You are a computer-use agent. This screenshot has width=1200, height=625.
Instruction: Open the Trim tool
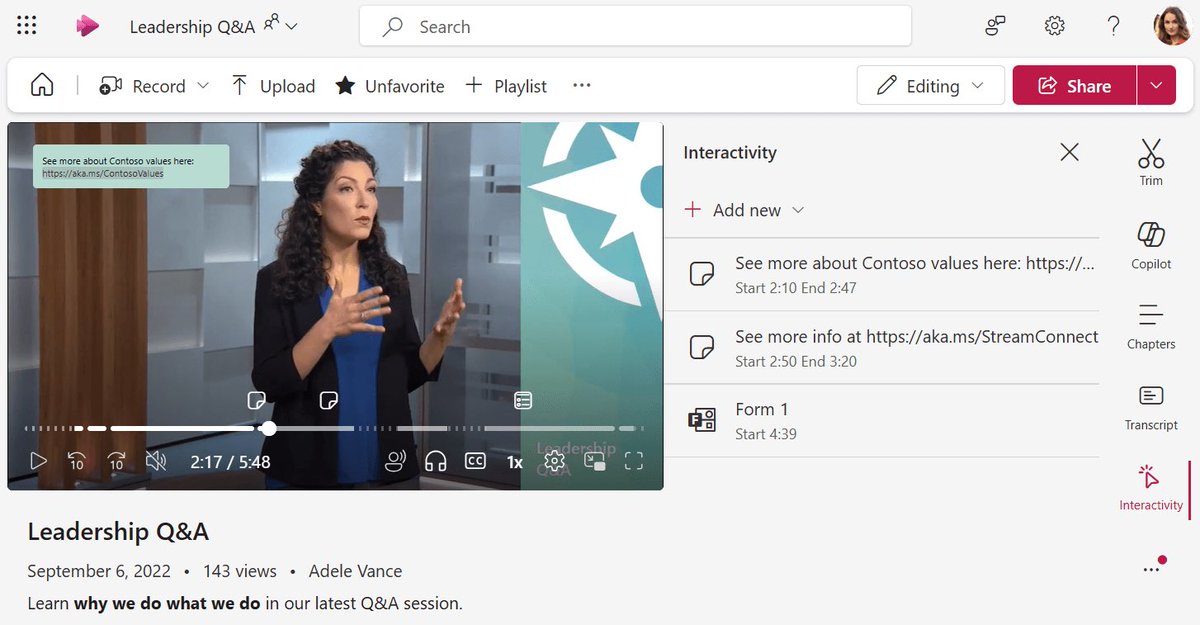1151,163
